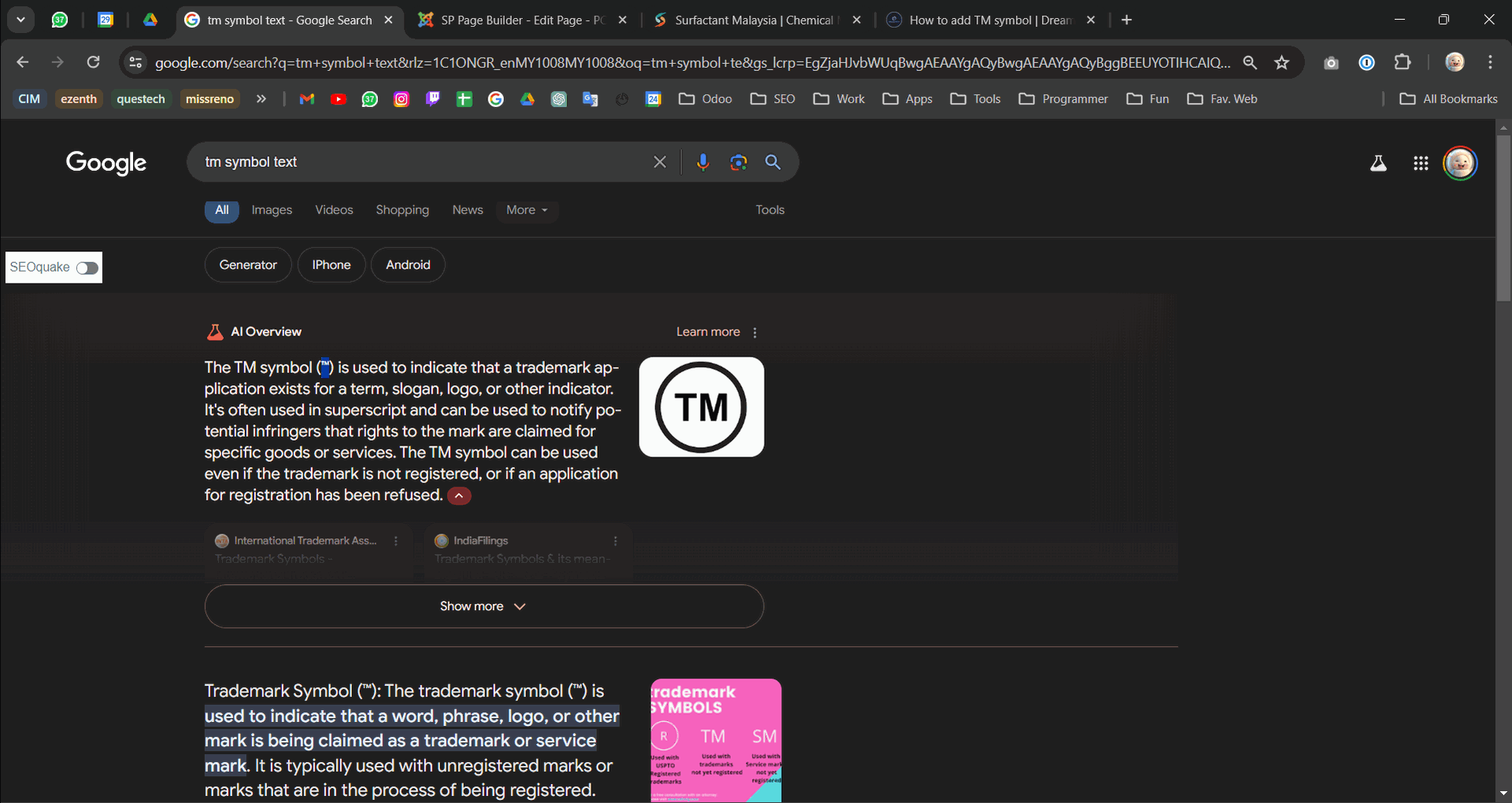Click the URL address bar

(691, 62)
